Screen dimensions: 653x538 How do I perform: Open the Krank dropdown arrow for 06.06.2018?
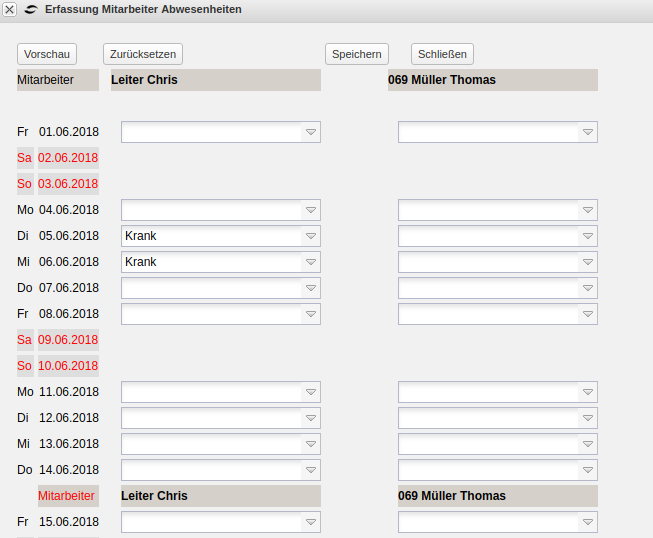point(310,262)
